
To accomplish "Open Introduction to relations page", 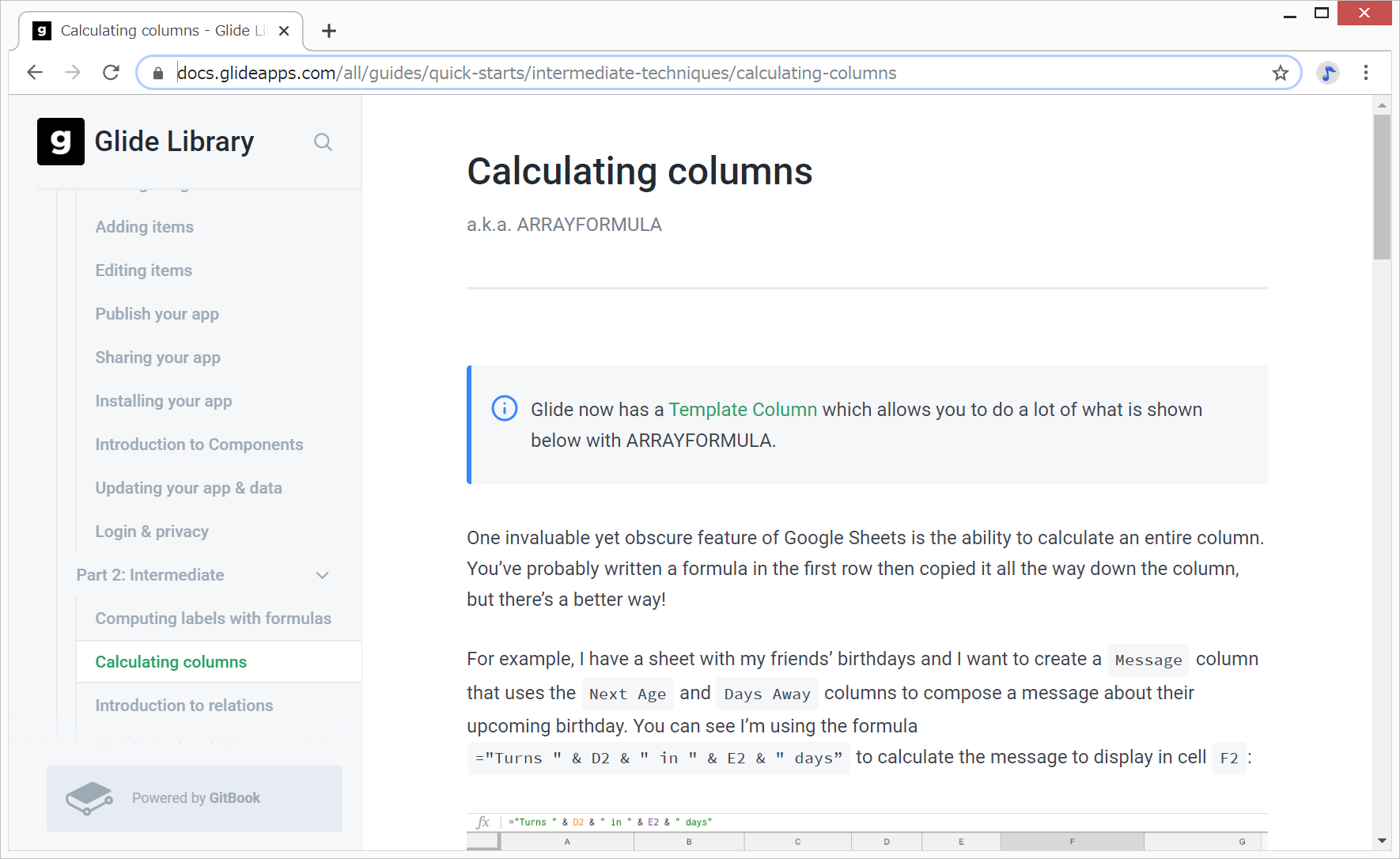I will (x=184, y=706).
